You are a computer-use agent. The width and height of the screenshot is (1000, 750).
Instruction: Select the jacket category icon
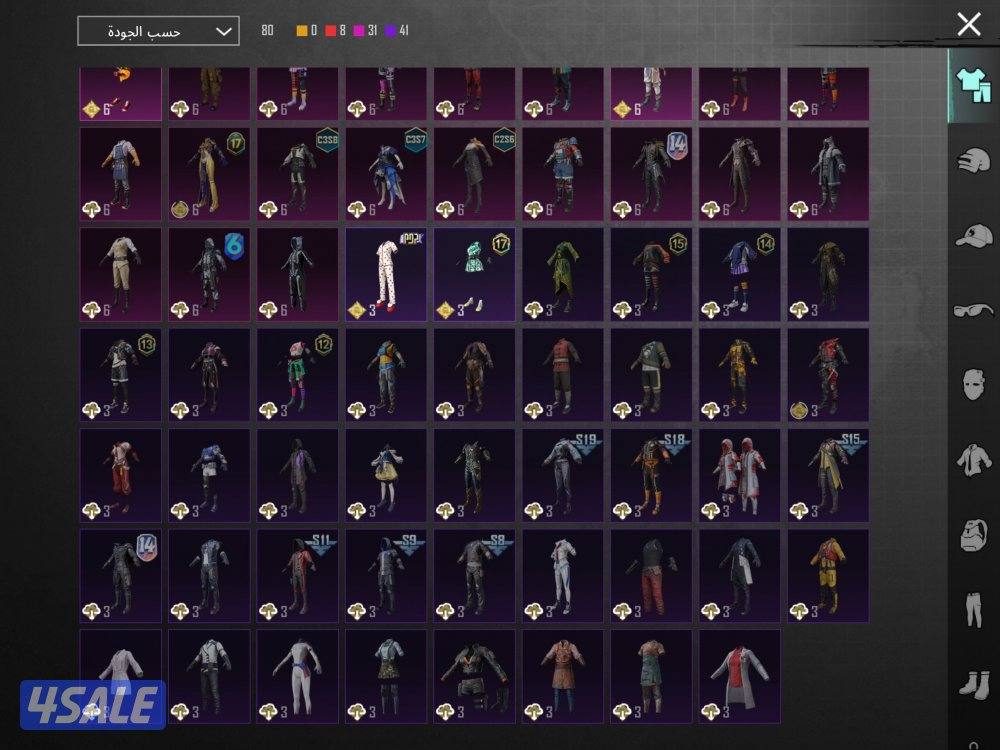coord(972,459)
